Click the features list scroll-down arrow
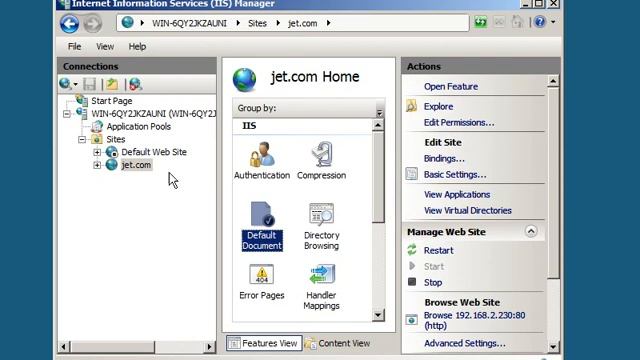The width and height of the screenshot is (640, 360). [378, 315]
